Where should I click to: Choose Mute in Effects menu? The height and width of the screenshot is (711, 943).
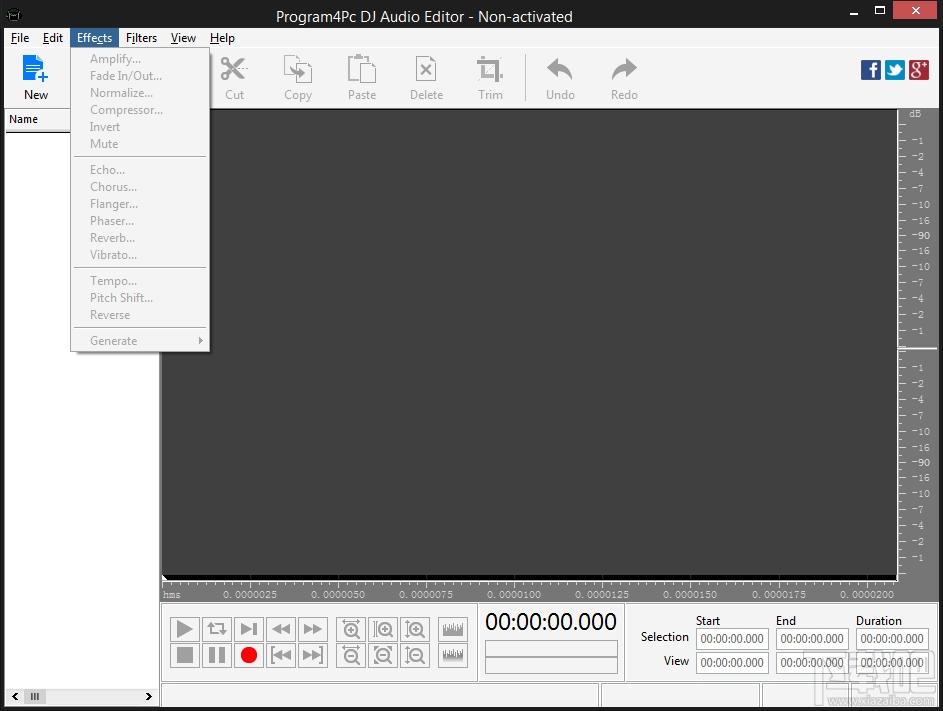(x=140, y=144)
